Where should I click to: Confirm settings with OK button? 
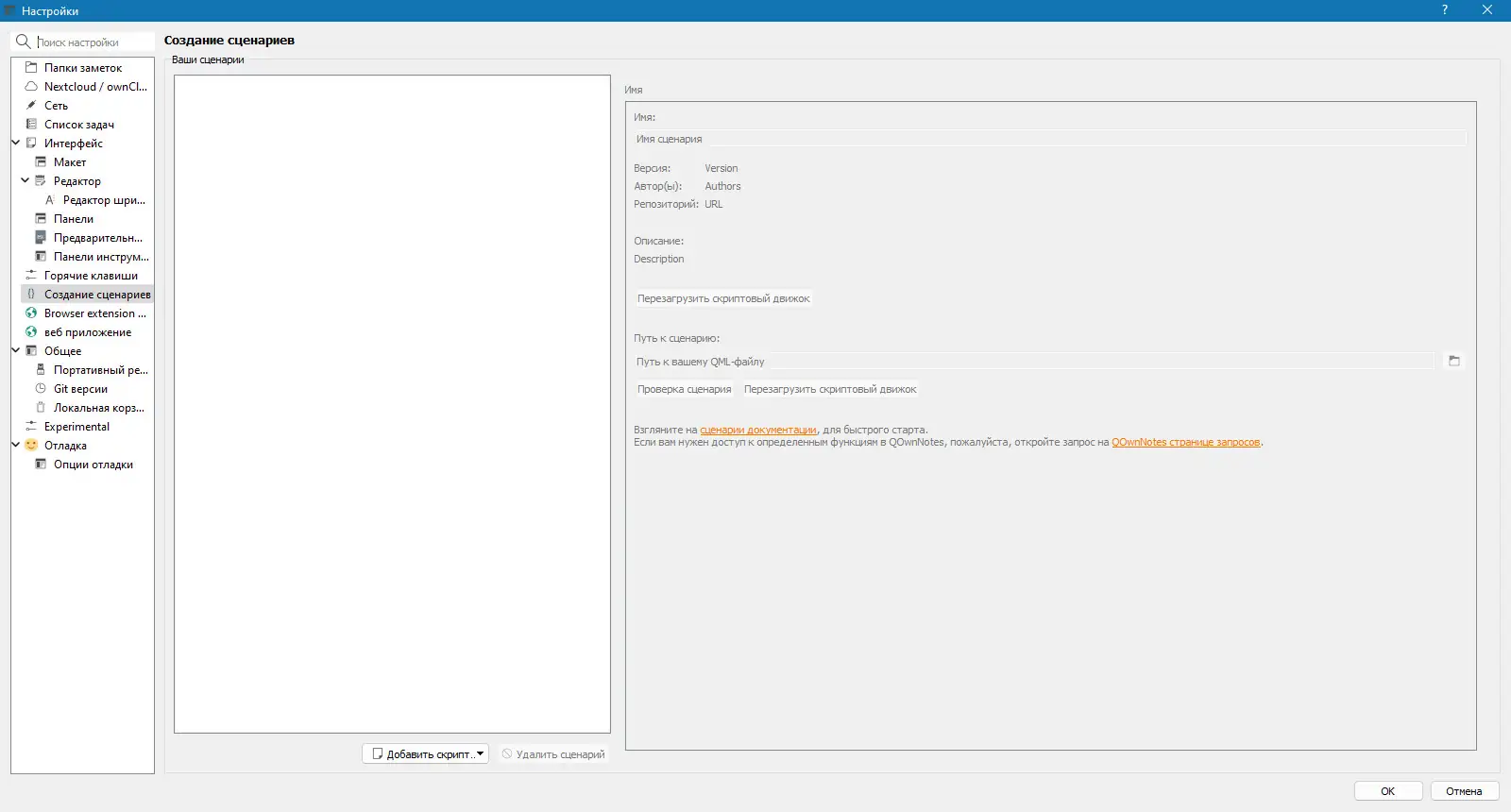[x=1388, y=791]
